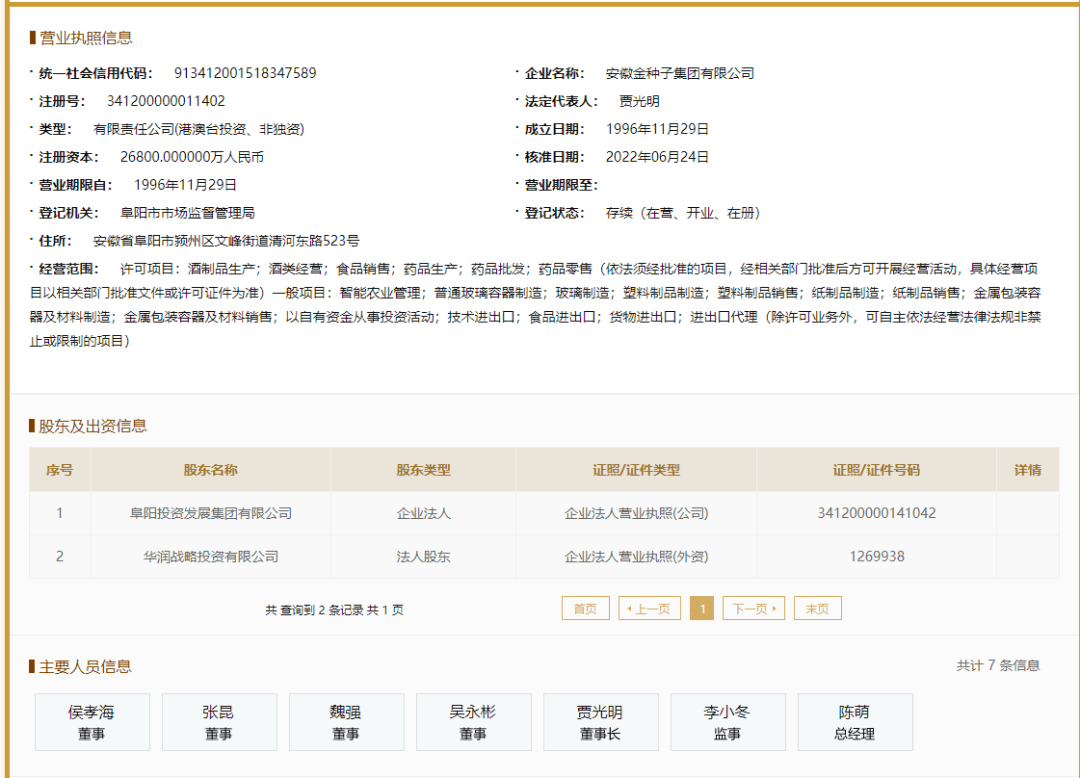1080x778 pixels.
Task: Select the 股东名称 column header
Action: (211, 470)
